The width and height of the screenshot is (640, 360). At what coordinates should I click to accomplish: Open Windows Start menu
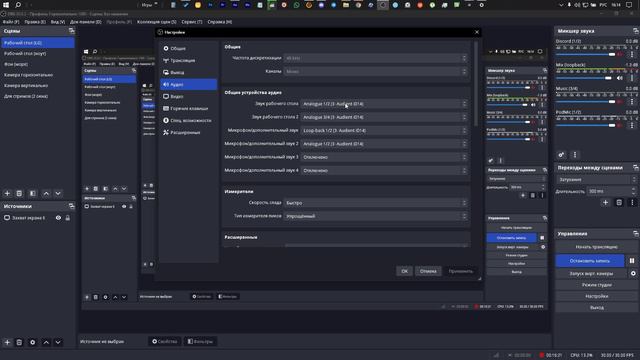[x=6, y=5]
